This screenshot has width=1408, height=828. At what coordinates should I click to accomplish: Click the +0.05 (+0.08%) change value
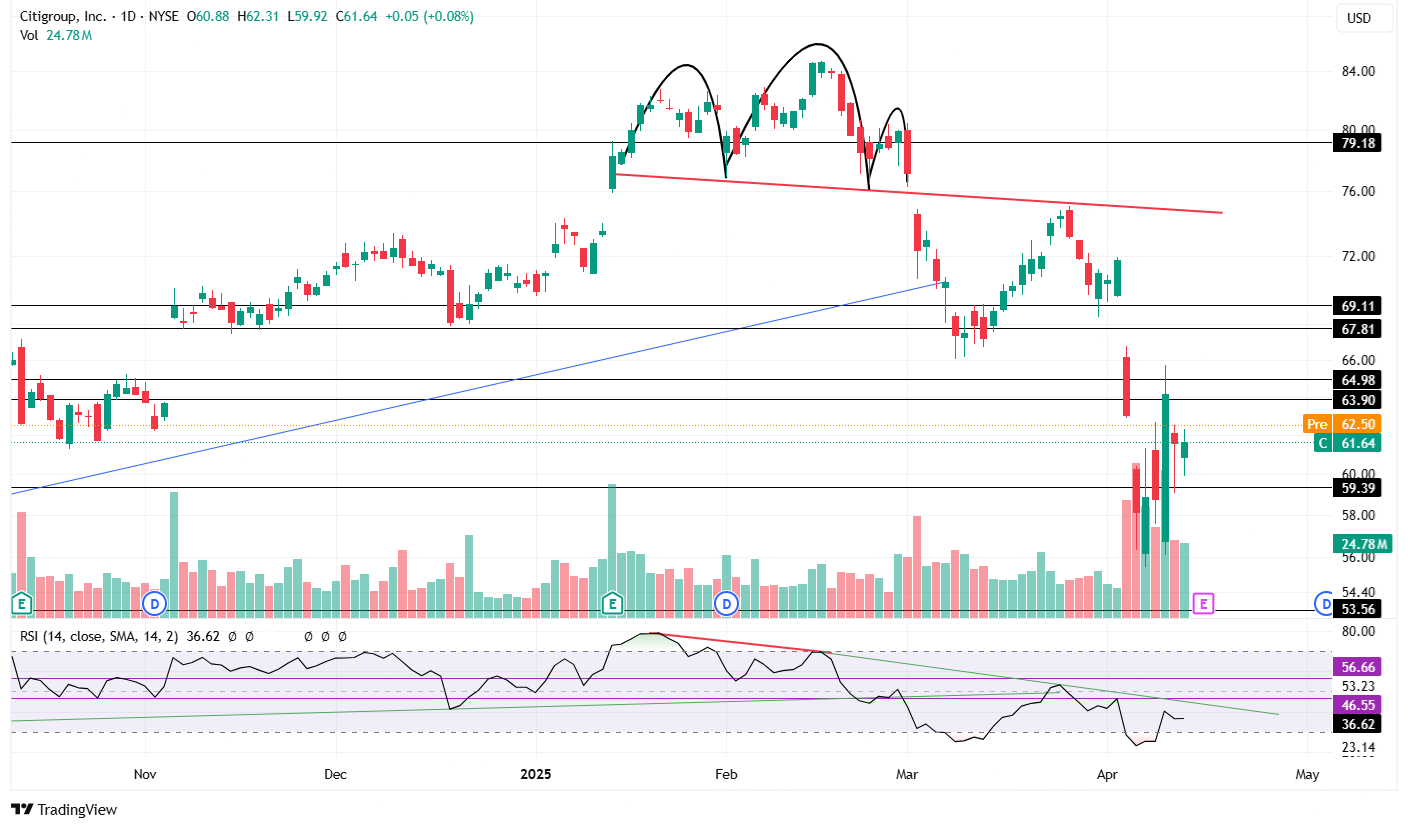click(429, 17)
